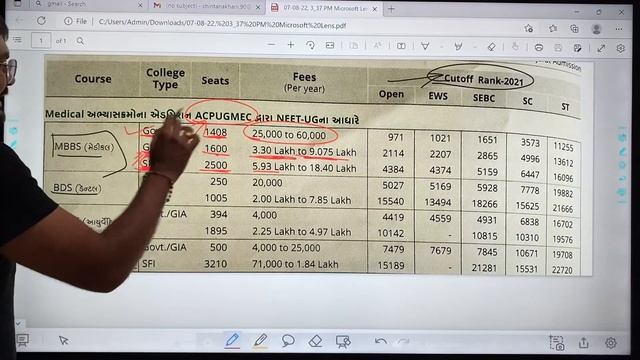The image size is (640, 360).
Task: Go back with browser arrow
Action: tap(19, 20)
